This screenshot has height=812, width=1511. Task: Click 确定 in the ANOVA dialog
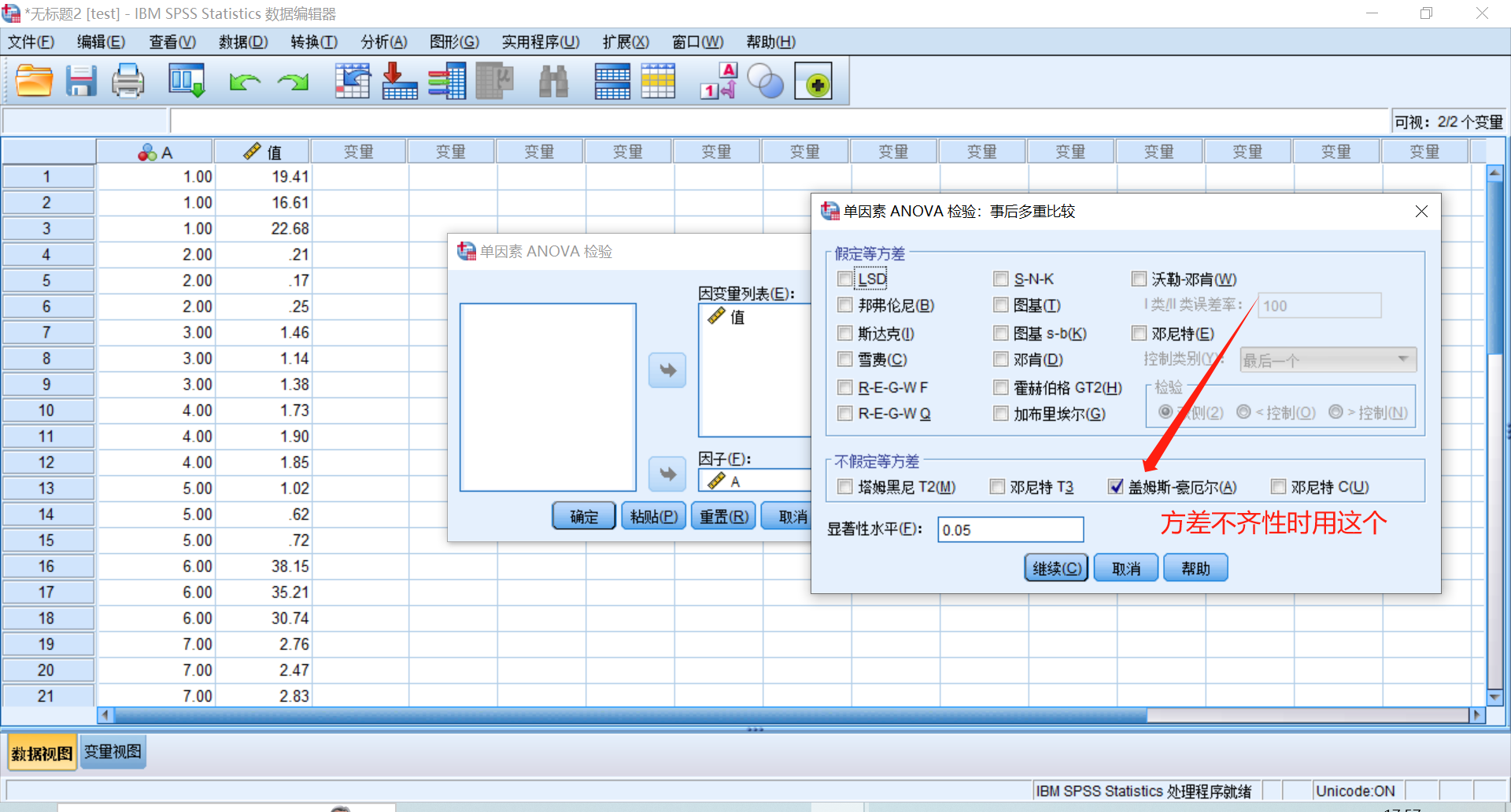(x=583, y=516)
